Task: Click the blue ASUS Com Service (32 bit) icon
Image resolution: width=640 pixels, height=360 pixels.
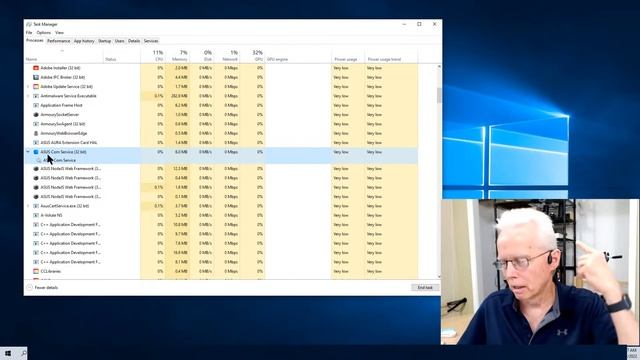Action: [36, 152]
